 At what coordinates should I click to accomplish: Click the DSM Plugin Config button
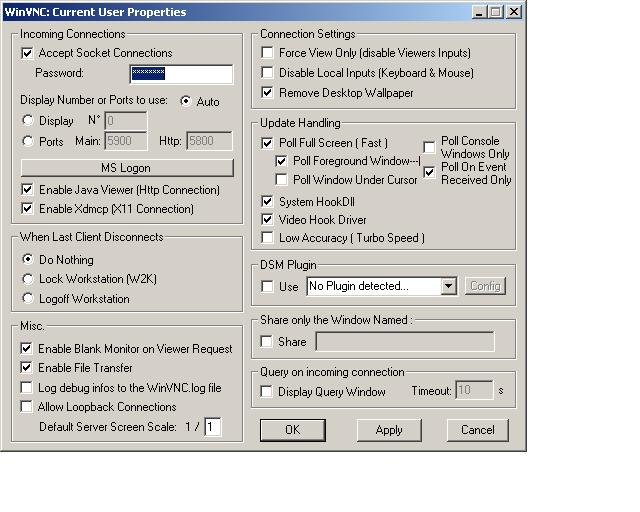pyautogui.click(x=485, y=286)
